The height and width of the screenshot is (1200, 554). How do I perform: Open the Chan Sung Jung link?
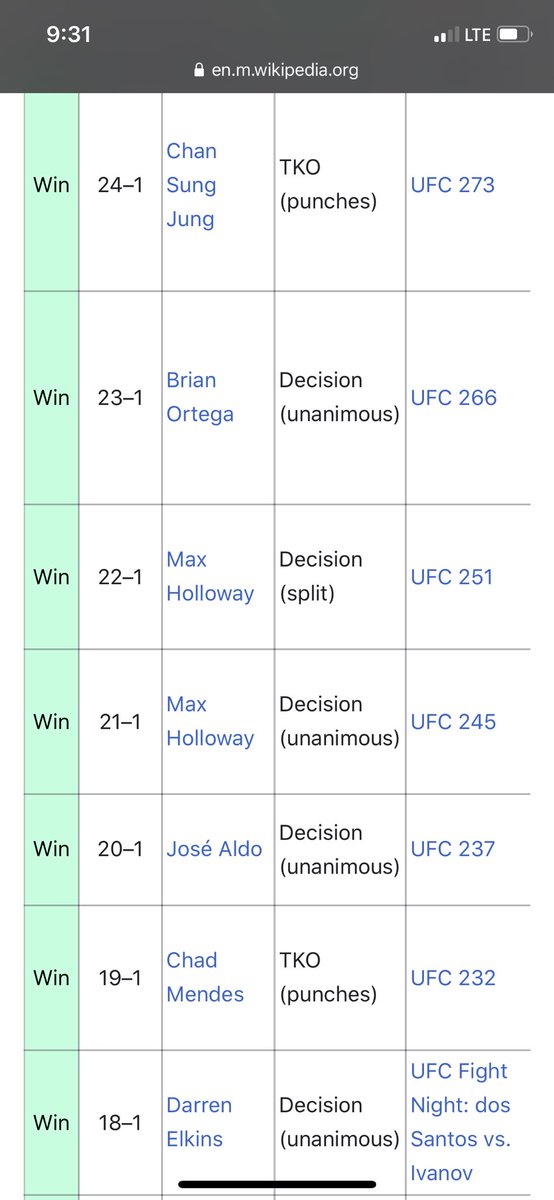(x=192, y=185)
